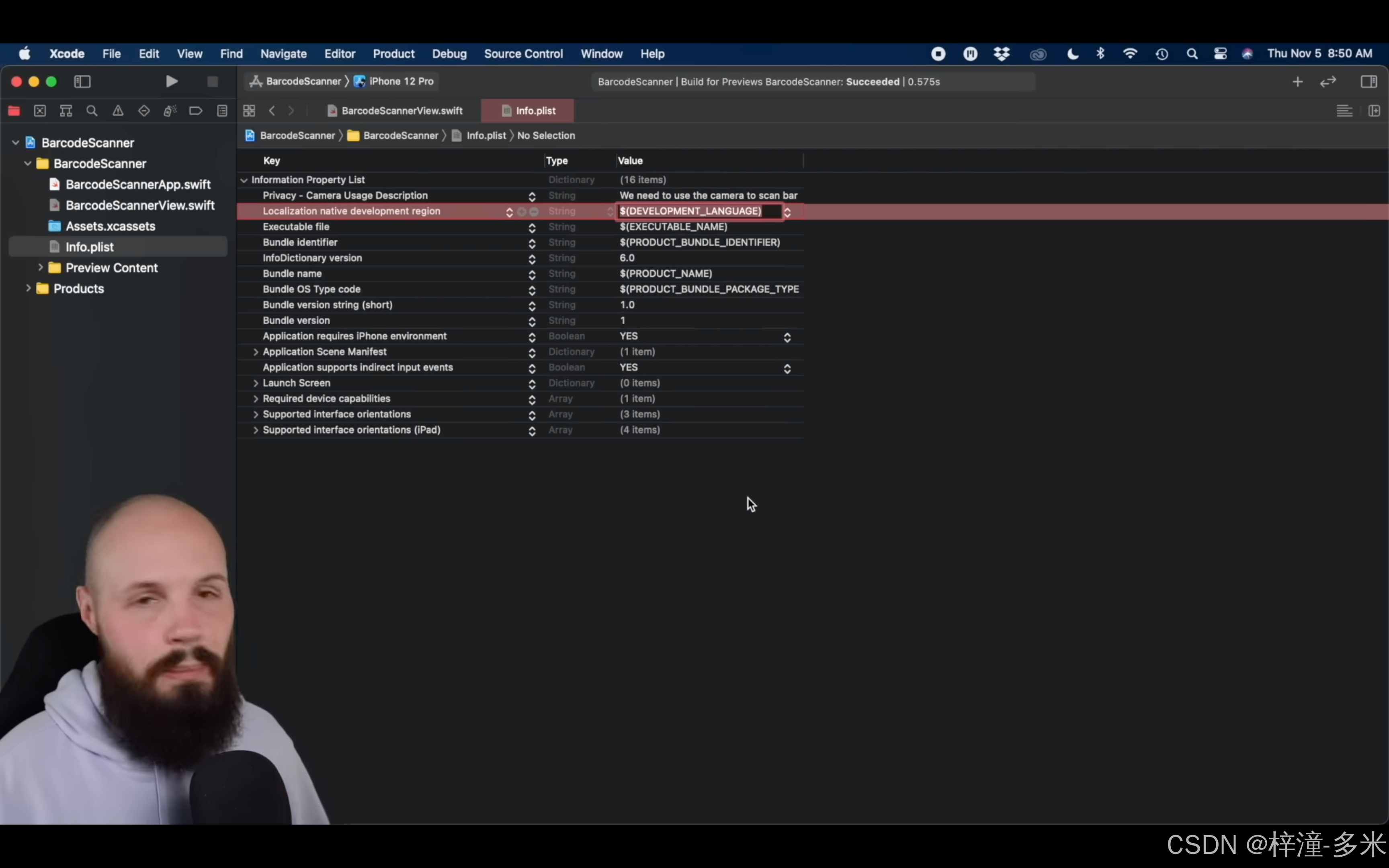1389x868 pixels.
Task: Expand Required device capabilities entry
Action: tap(256, 399)
